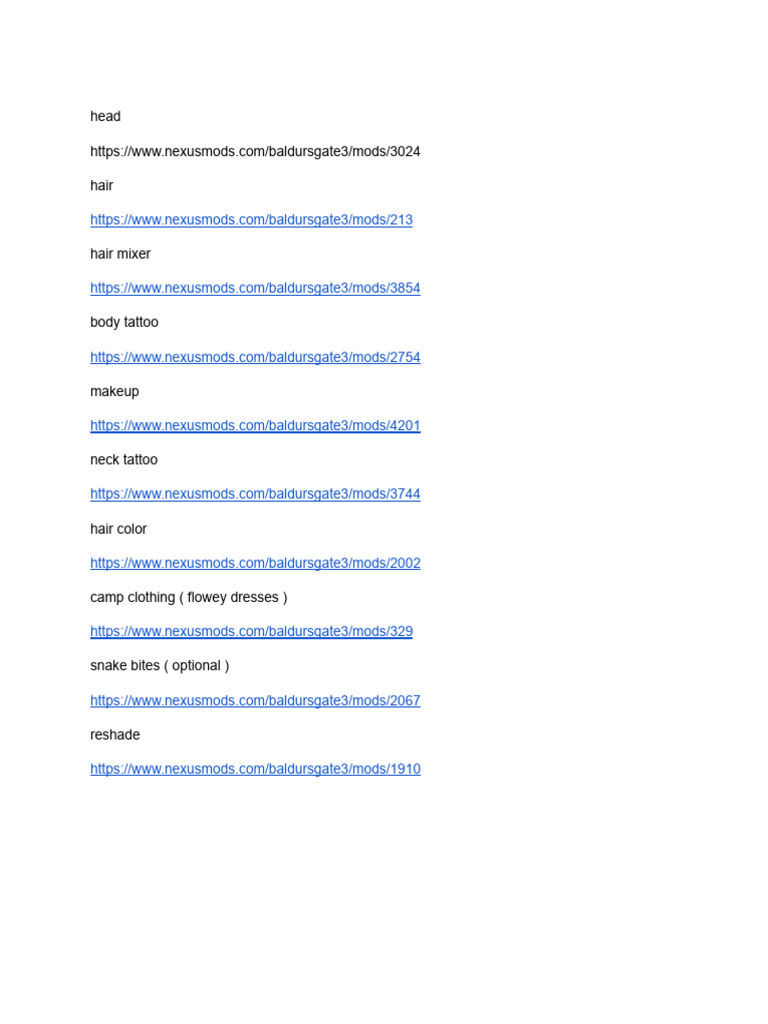Screen dimensions: 768x1024
Task: Click the 'hair' label text
Action: [x=102, y=185]
